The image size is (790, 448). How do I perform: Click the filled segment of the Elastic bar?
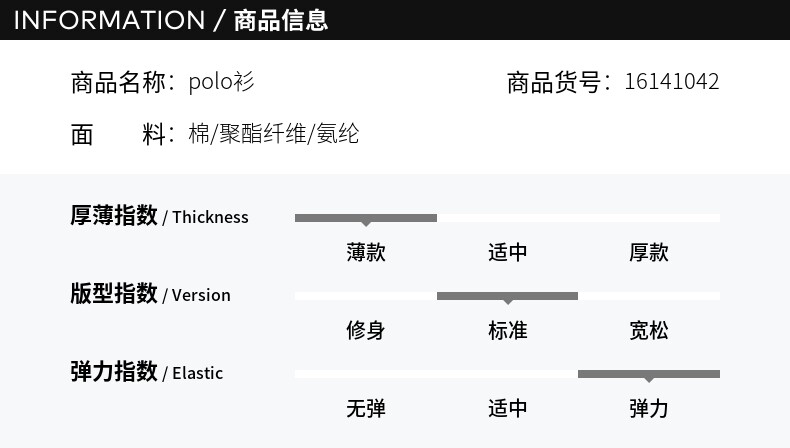[648, 373]
